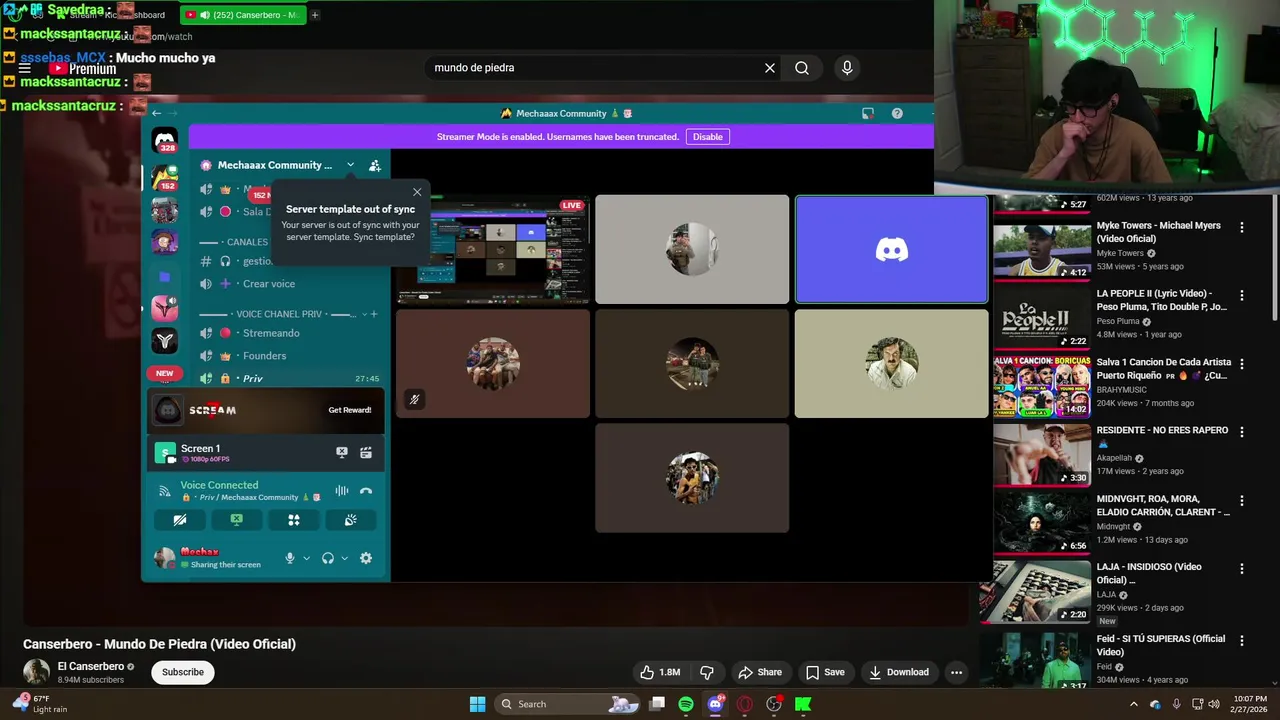
Task: Stop streaming Screen 1
Action: pos(342,453)
